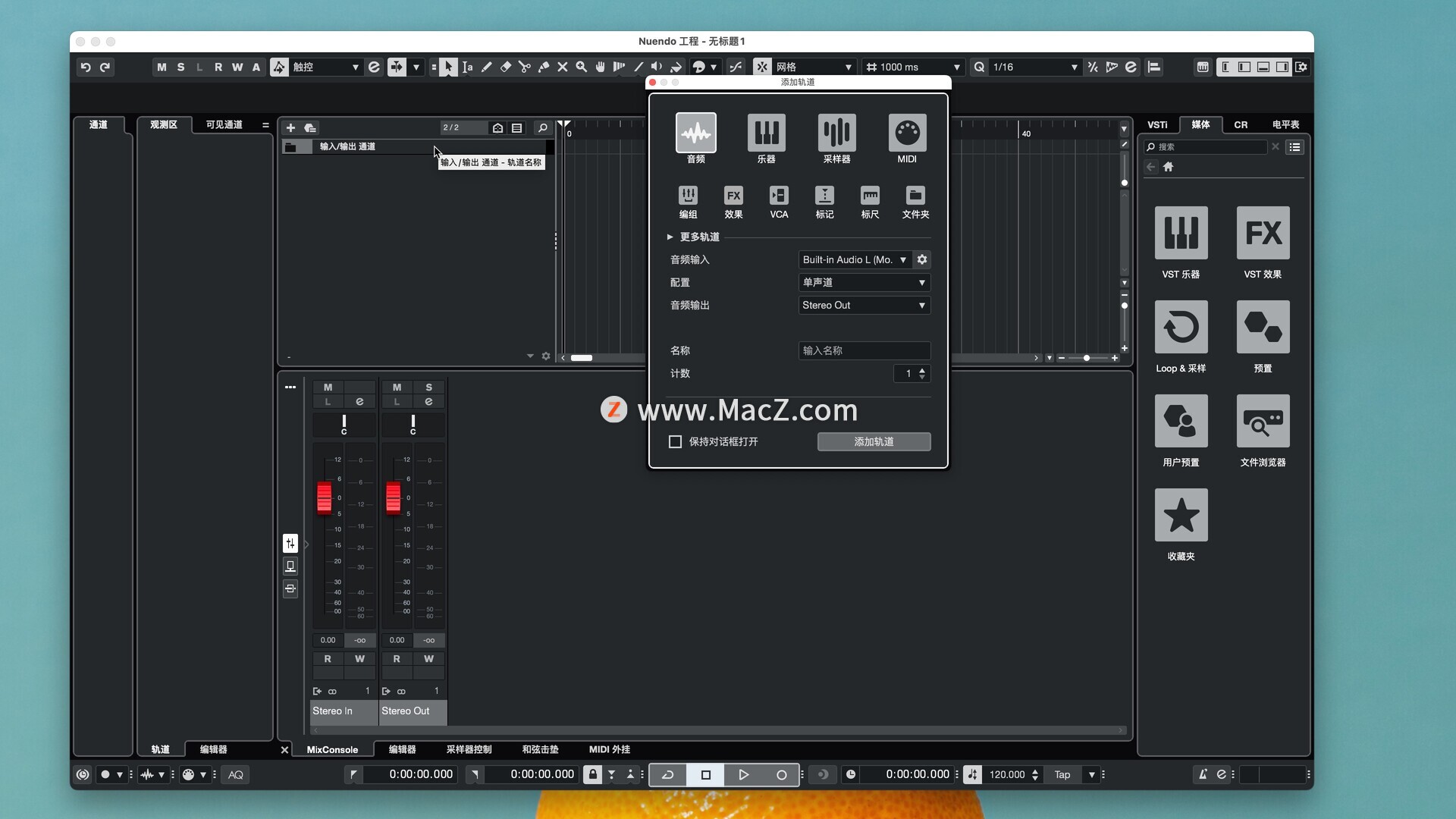Toggle the cycle loop transport button
Viewport: 1456px width, 819px height.
click(667, 774)
